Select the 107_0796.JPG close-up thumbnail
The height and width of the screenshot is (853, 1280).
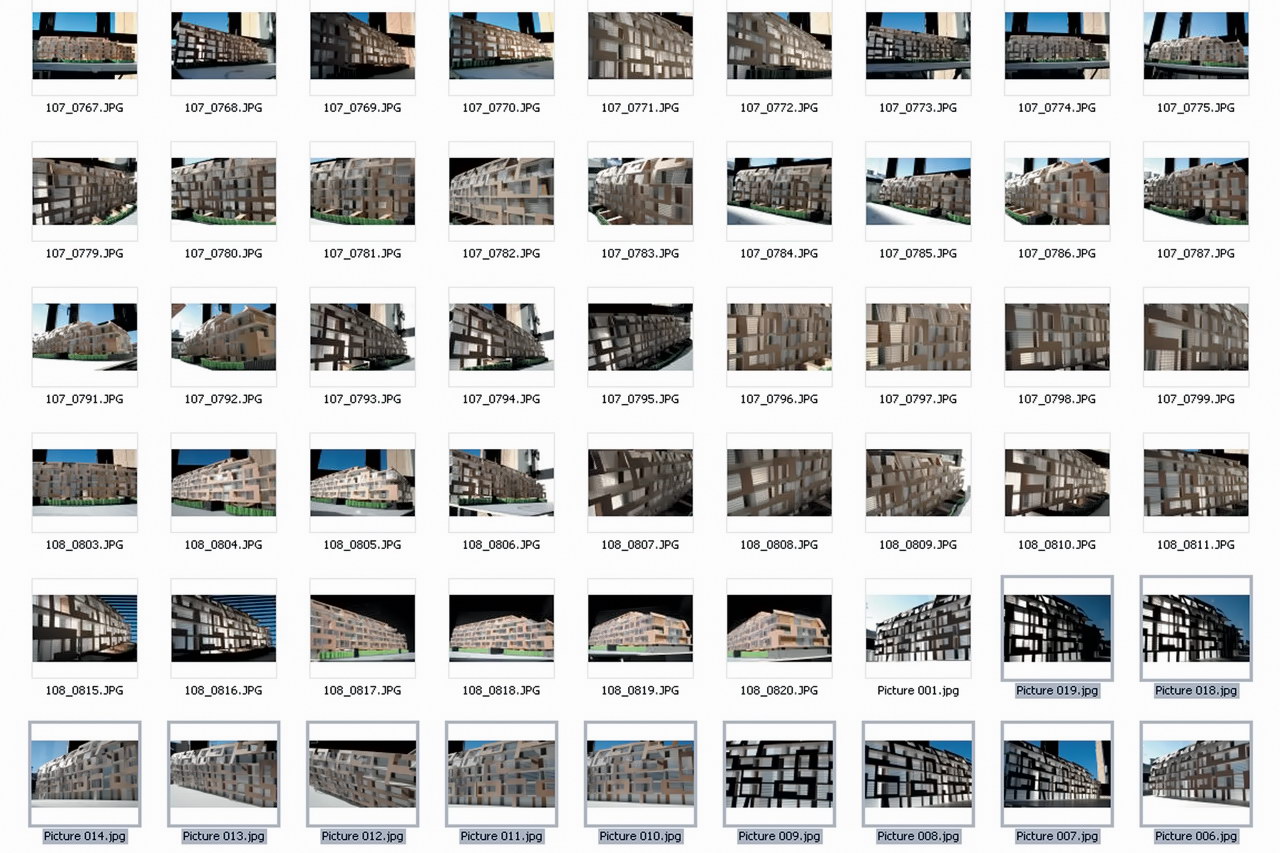[779, 337]
